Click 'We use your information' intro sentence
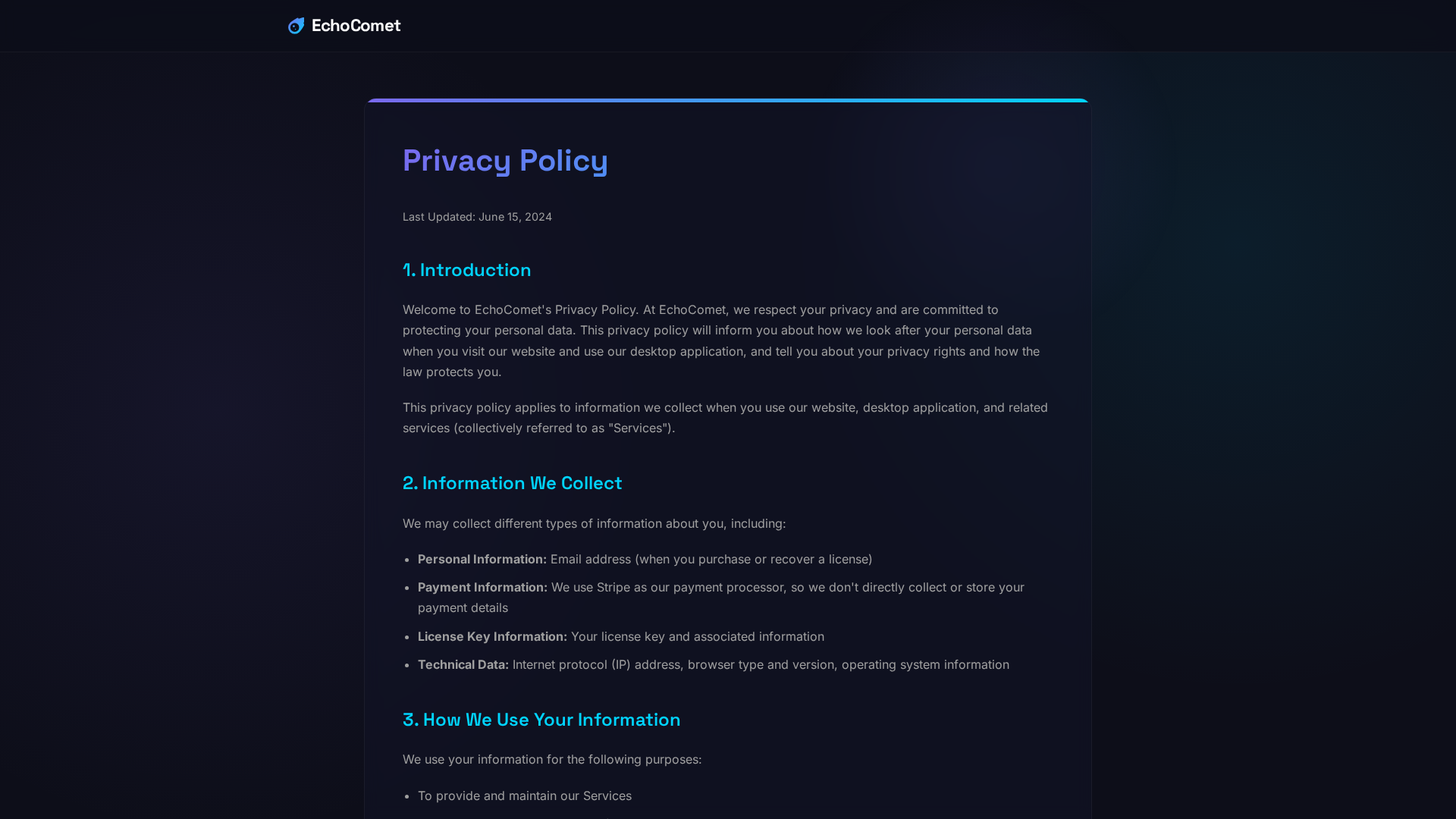The height and width of the screenshot is (819, 1456). 552,760
